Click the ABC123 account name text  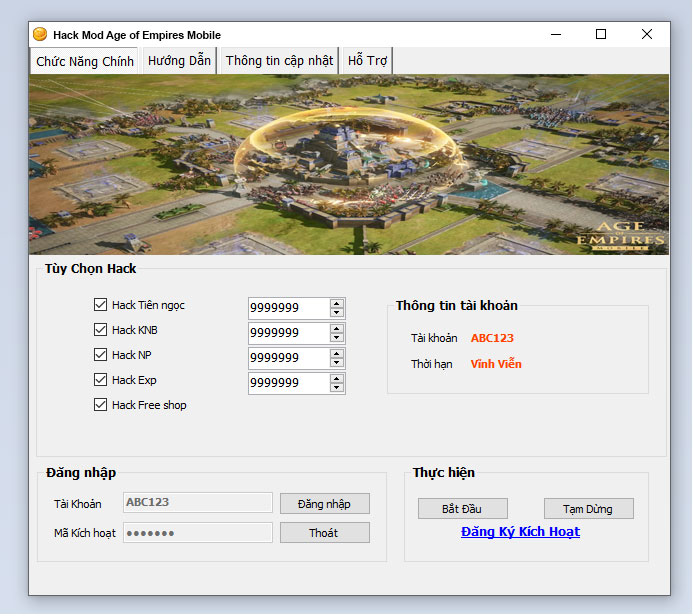tap(492, 338)
